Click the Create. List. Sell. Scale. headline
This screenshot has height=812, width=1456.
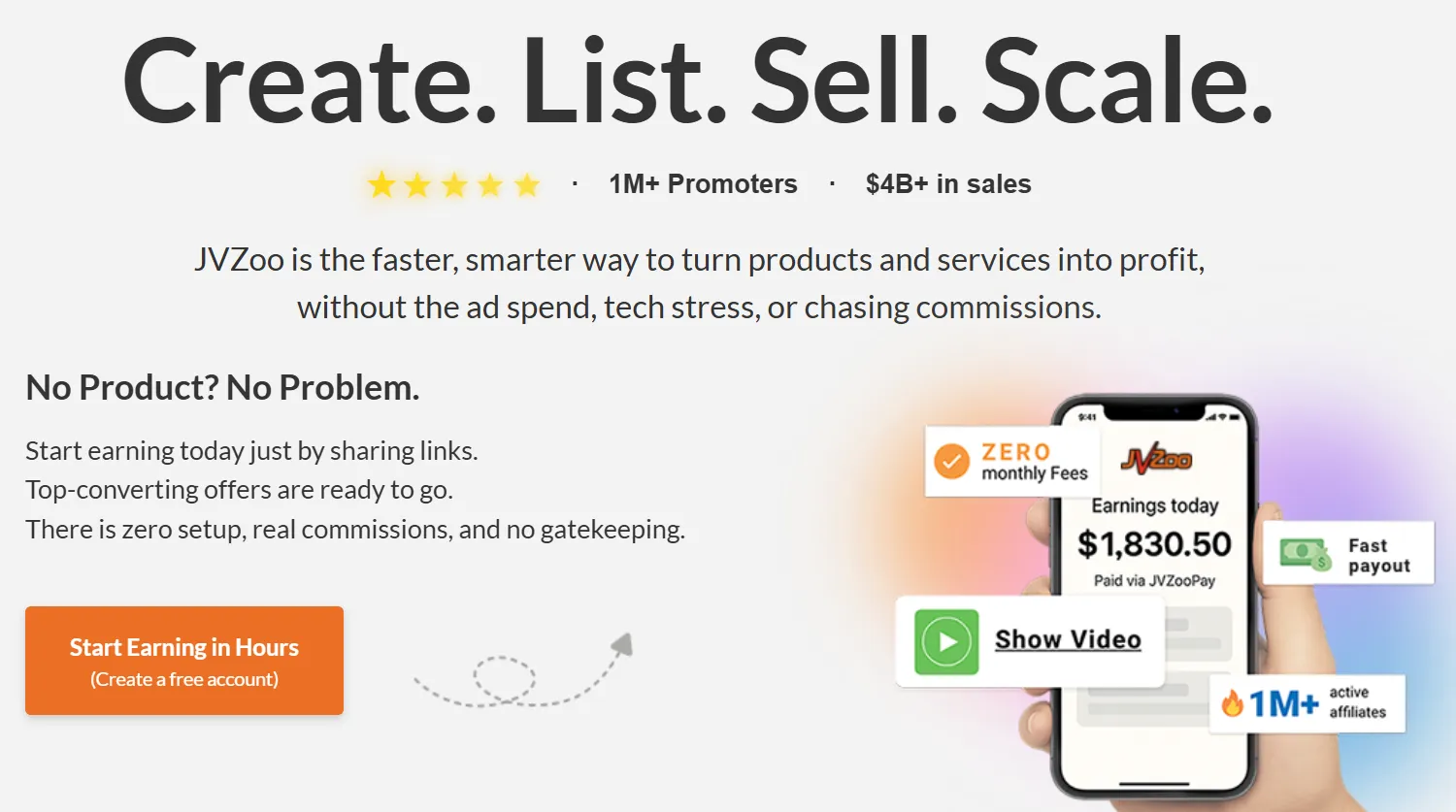tap(697, 81)
